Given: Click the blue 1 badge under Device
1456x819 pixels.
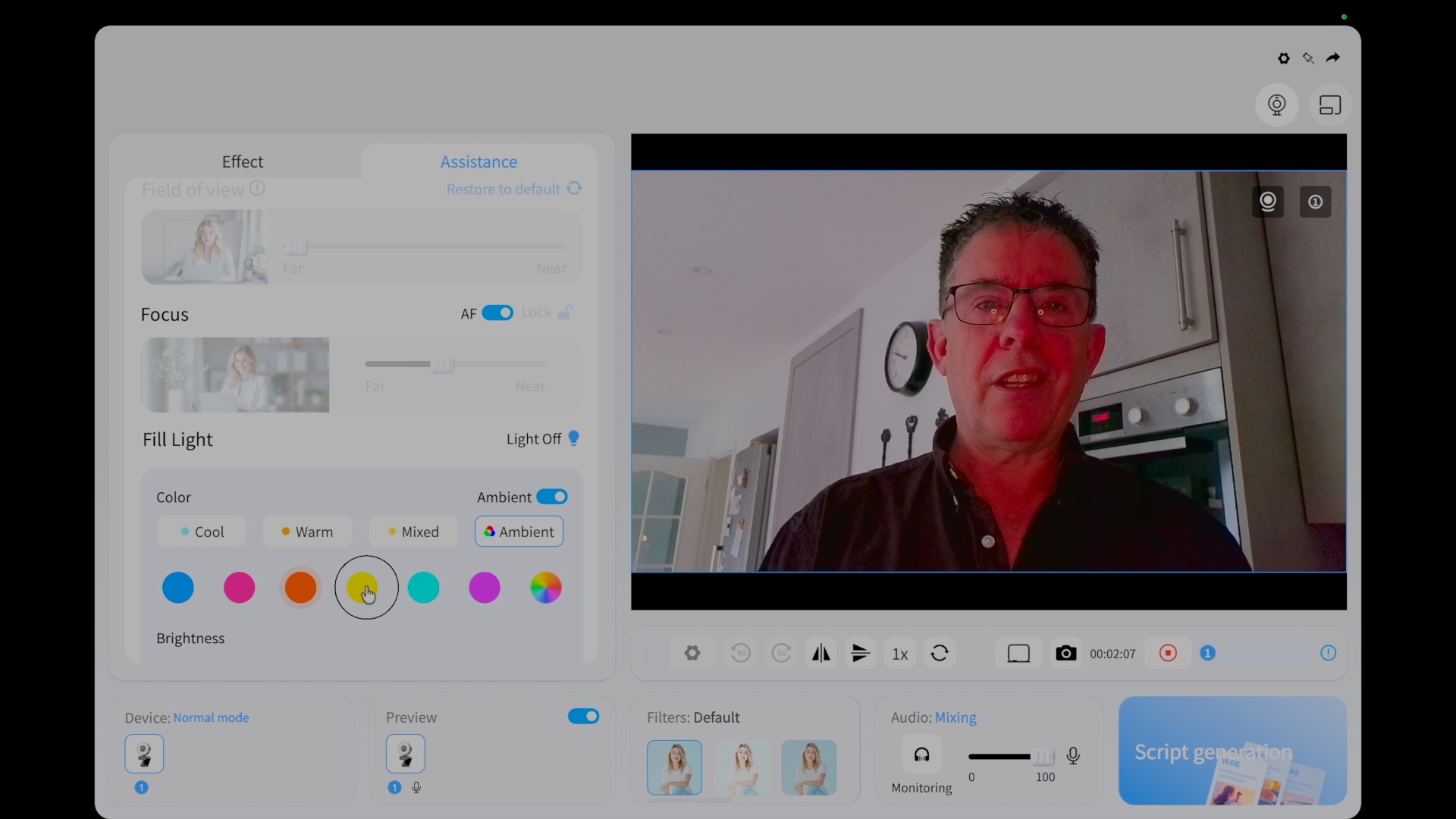Looking at the screenshot, I should tap(141, 787).
